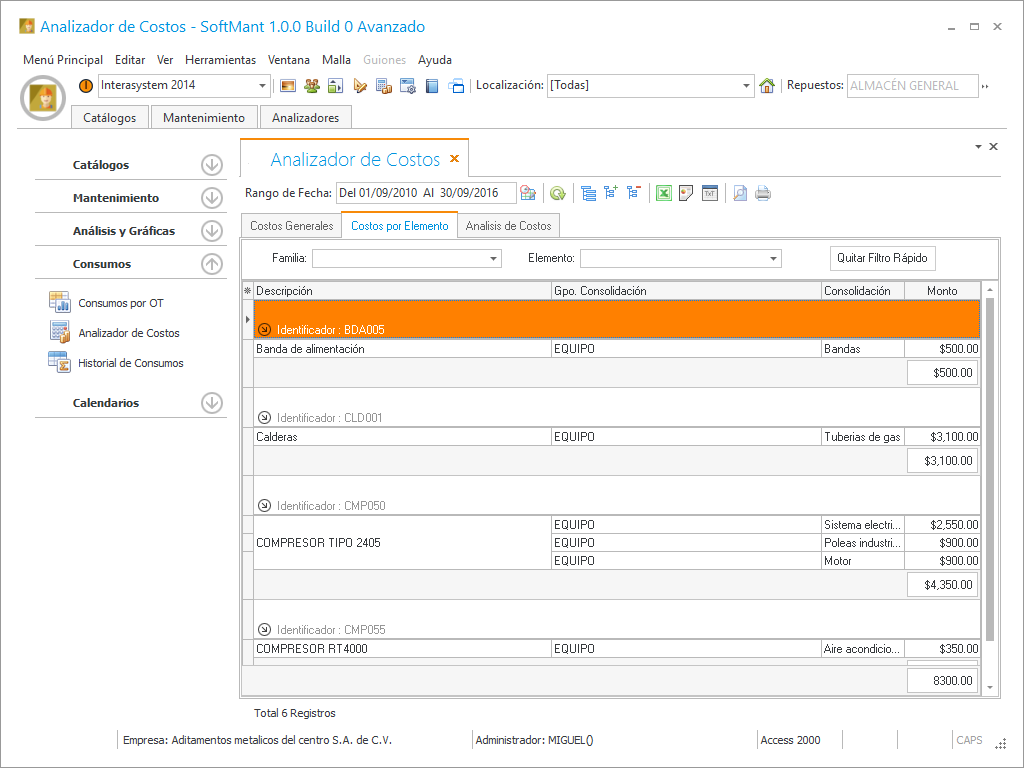Click the home icon next to Localización
The height and width of the screenshot is (768, 1024).
click(x=767, y=86)
